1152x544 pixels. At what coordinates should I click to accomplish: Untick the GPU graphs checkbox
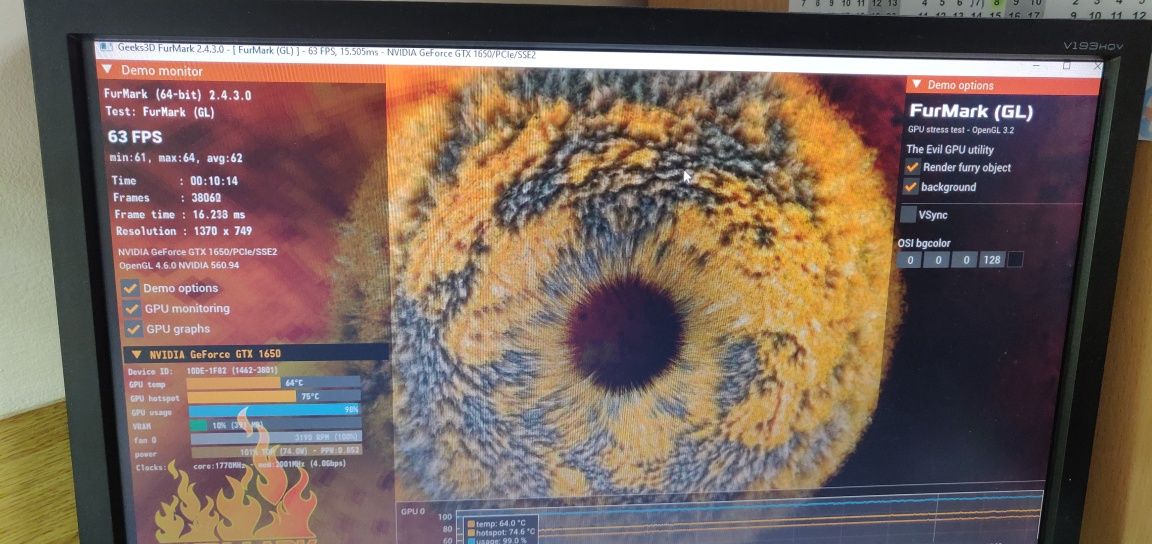coord(134,329)
